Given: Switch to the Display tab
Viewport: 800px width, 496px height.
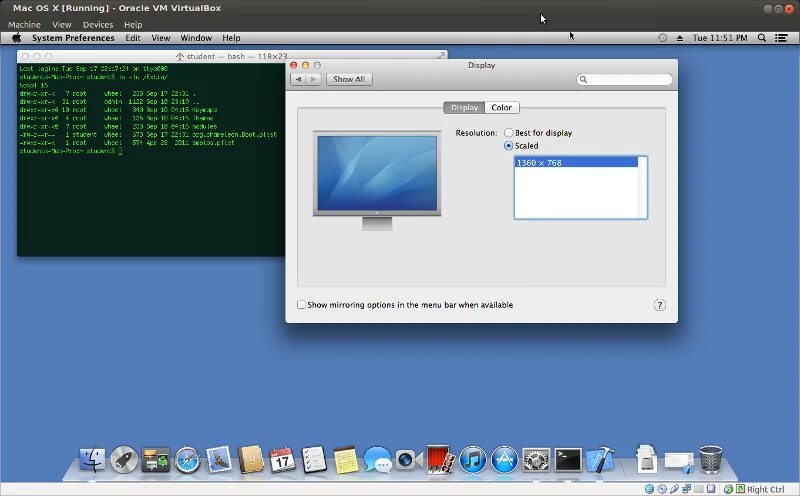Looking at the screenshot, I should (x=464, y=108).
